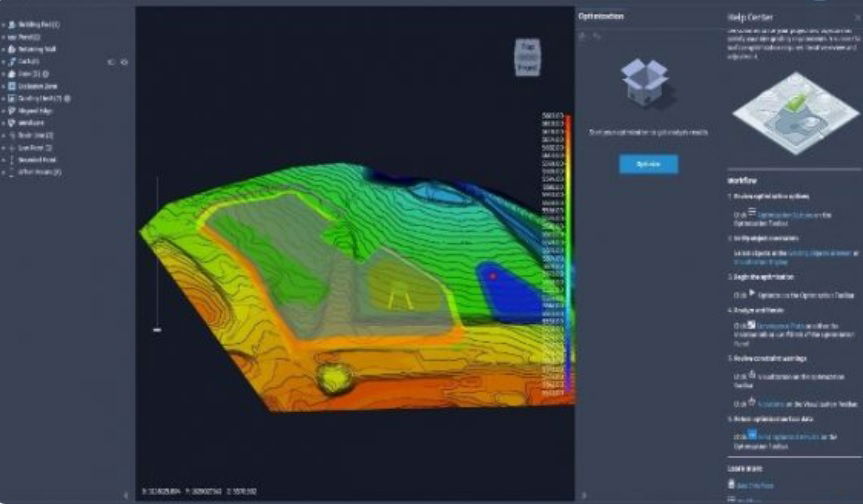Click second toolbar icon under Optimization header
The width and height of the screenshot is (863, 504).
pos(597,36)
